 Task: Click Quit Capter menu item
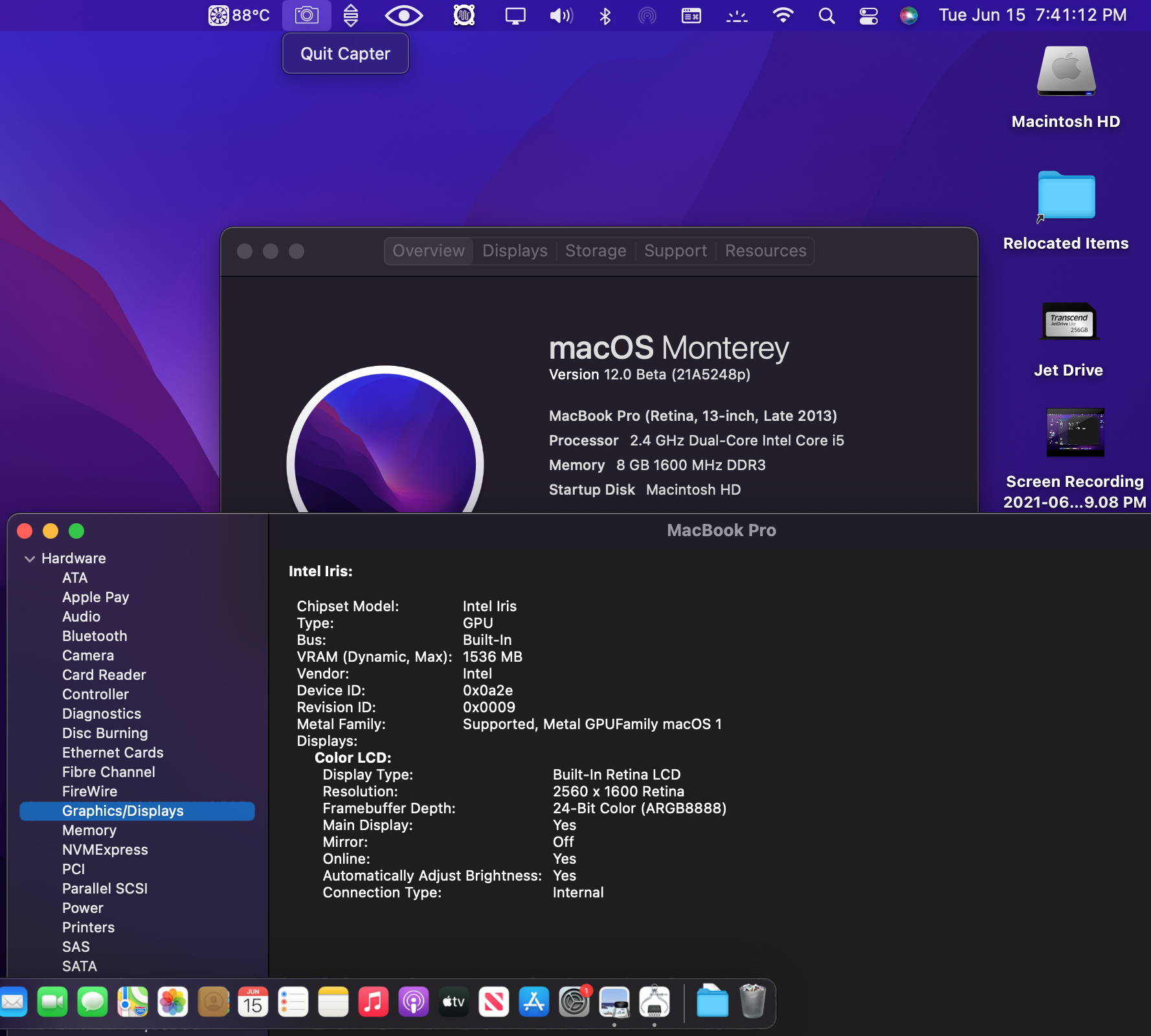coord(346,54)
